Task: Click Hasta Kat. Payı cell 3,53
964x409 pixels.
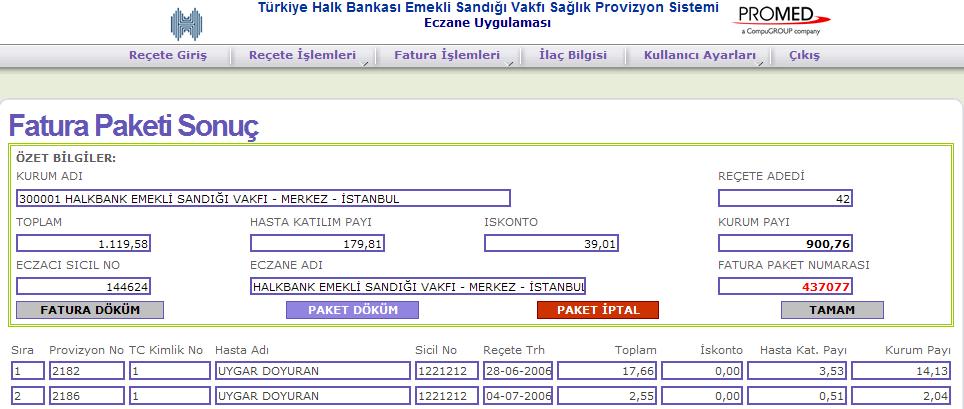Action: (797, 371)
